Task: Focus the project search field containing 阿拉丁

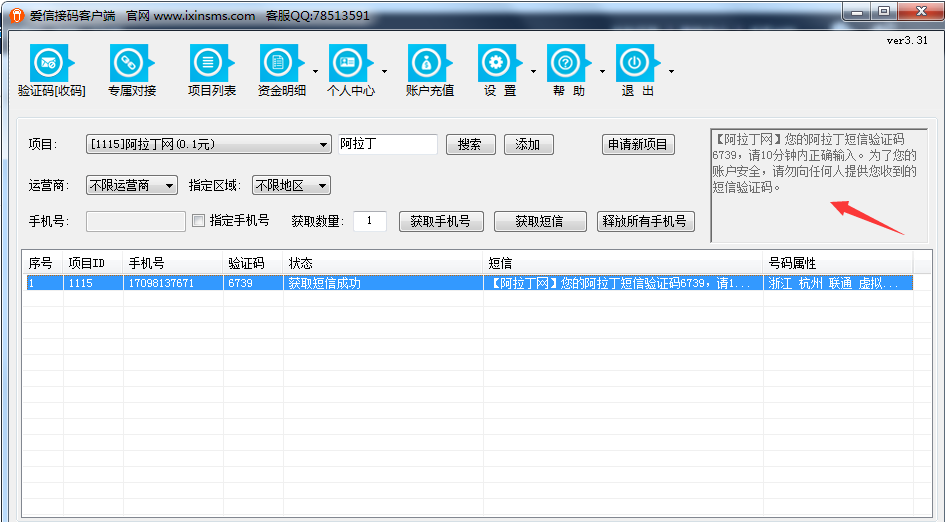Action: click(x=388, y=145)
